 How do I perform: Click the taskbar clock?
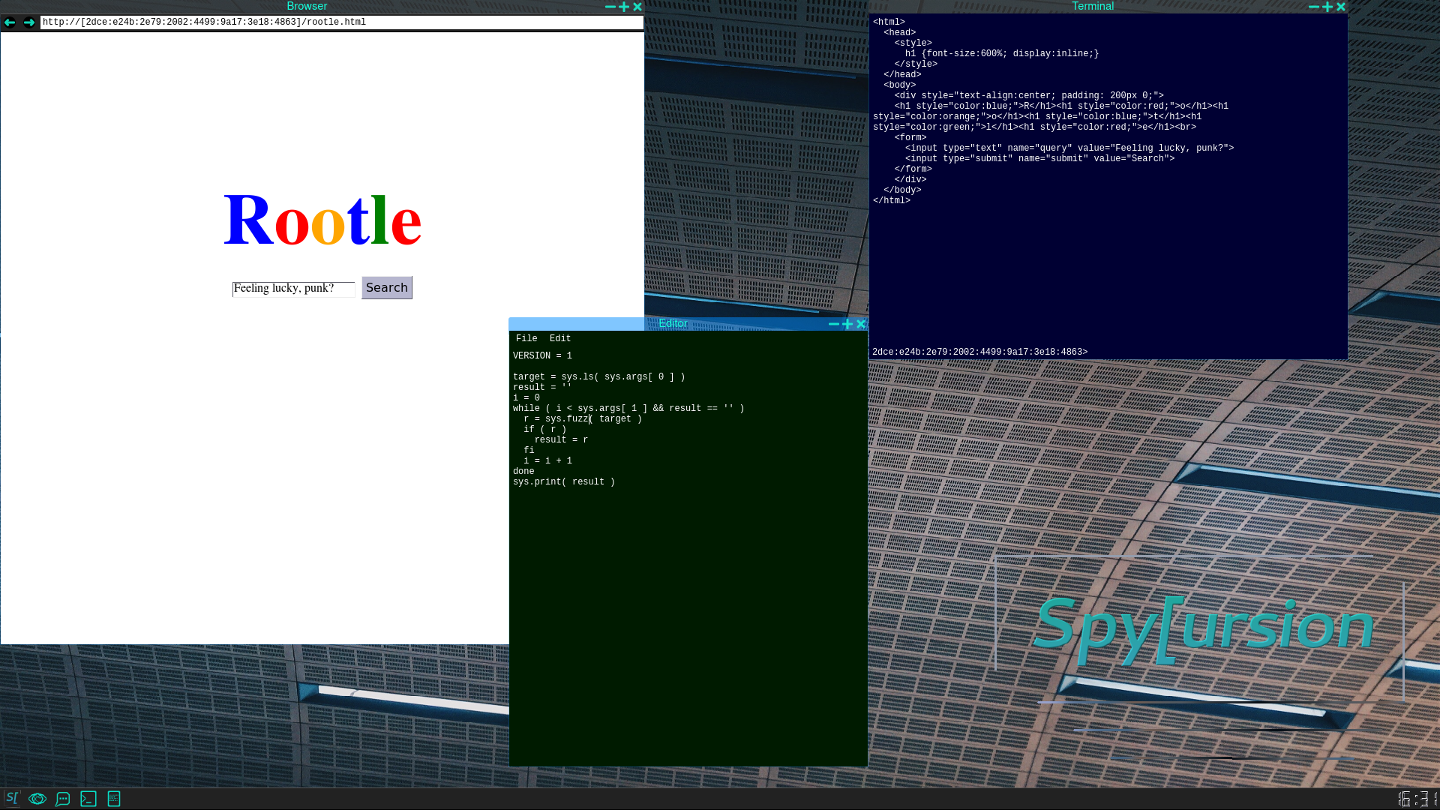click(x=1417, y=798)
